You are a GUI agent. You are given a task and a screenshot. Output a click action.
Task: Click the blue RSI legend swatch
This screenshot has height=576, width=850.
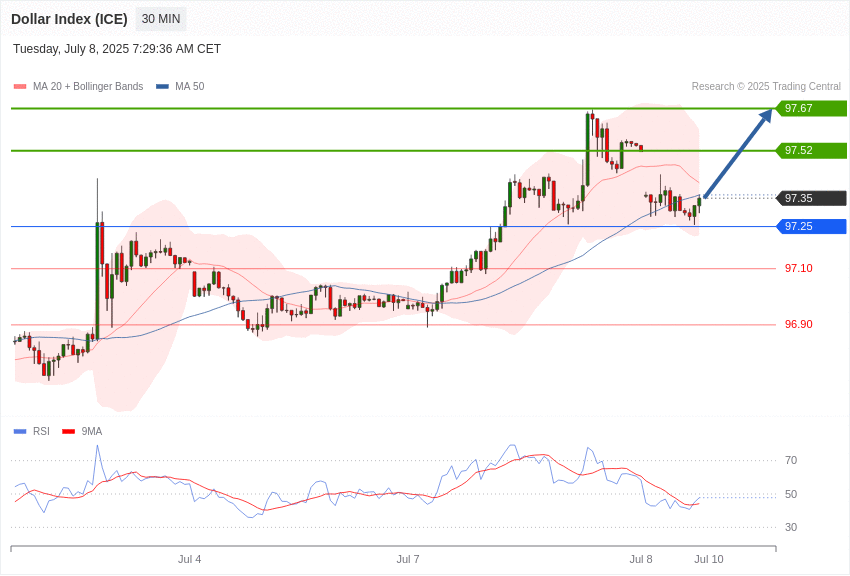[x=20, y=432]
